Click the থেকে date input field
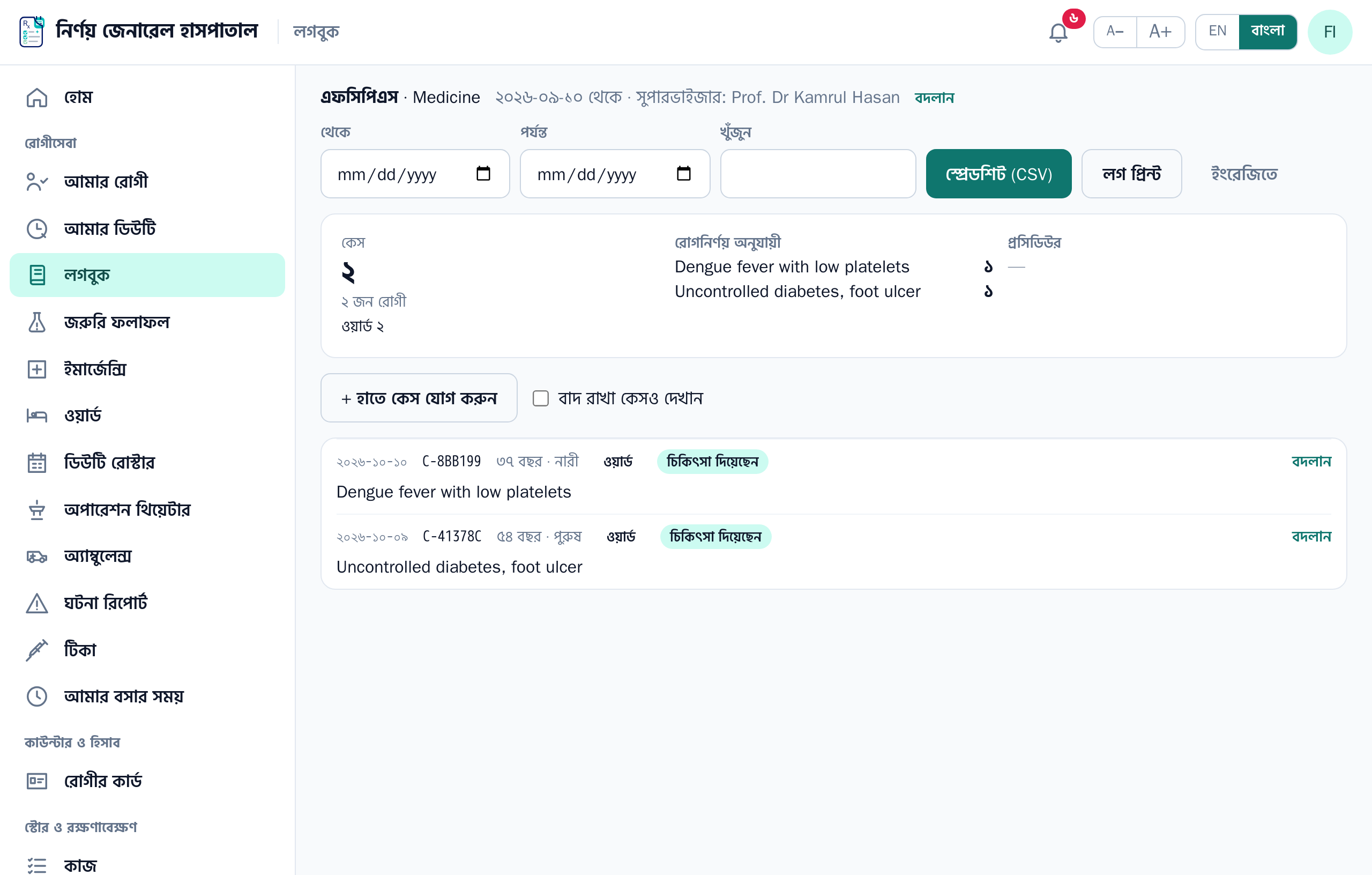This screenshot has height=875, width=1372. point(415,174)
